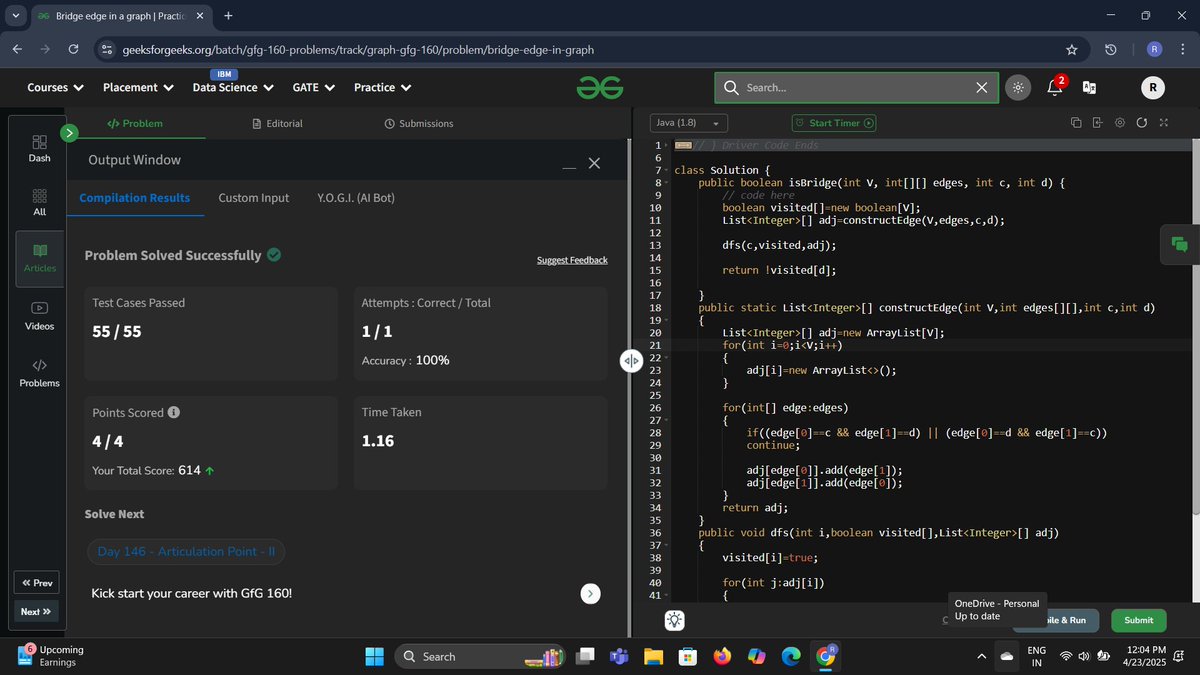Start the timer

(834, 123)
